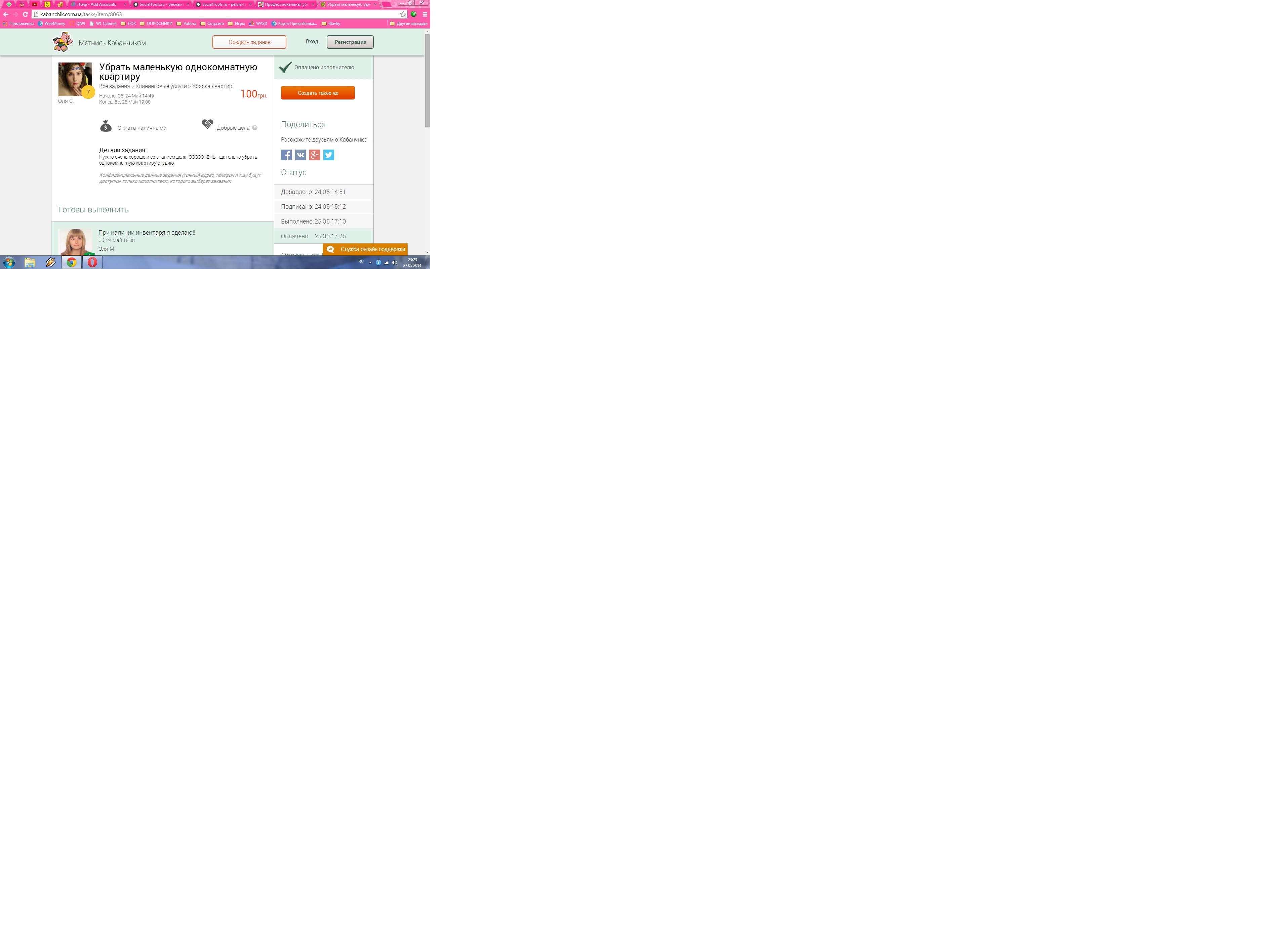1288x925 pixels.
Task: Click the green globe extension icon
Action: click(414, 14)
